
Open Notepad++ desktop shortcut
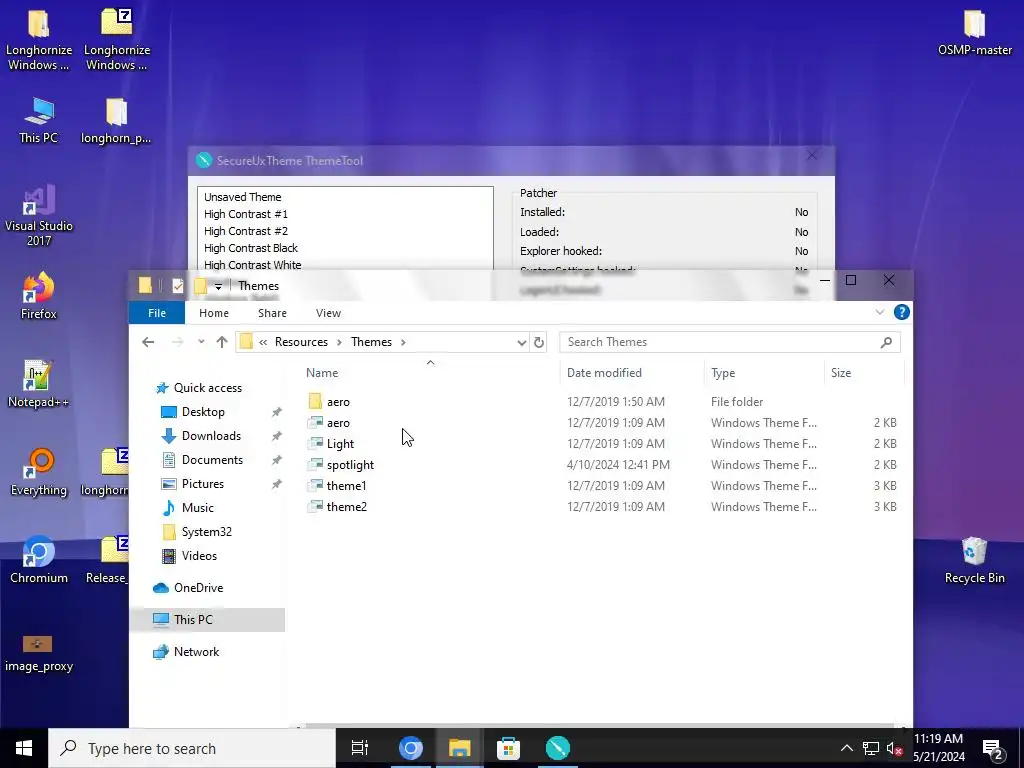pos(39,384)
